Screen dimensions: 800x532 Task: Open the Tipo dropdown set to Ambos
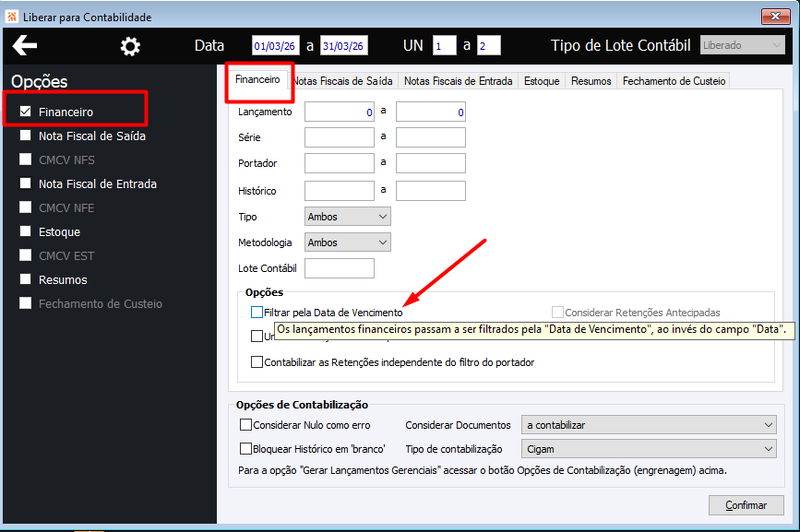347,217
